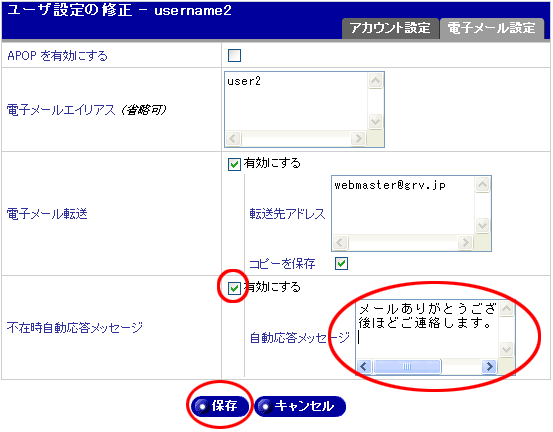
Task: Click left arrow of 転送先アドレス box scrollbar
Action: pos(340,242)
